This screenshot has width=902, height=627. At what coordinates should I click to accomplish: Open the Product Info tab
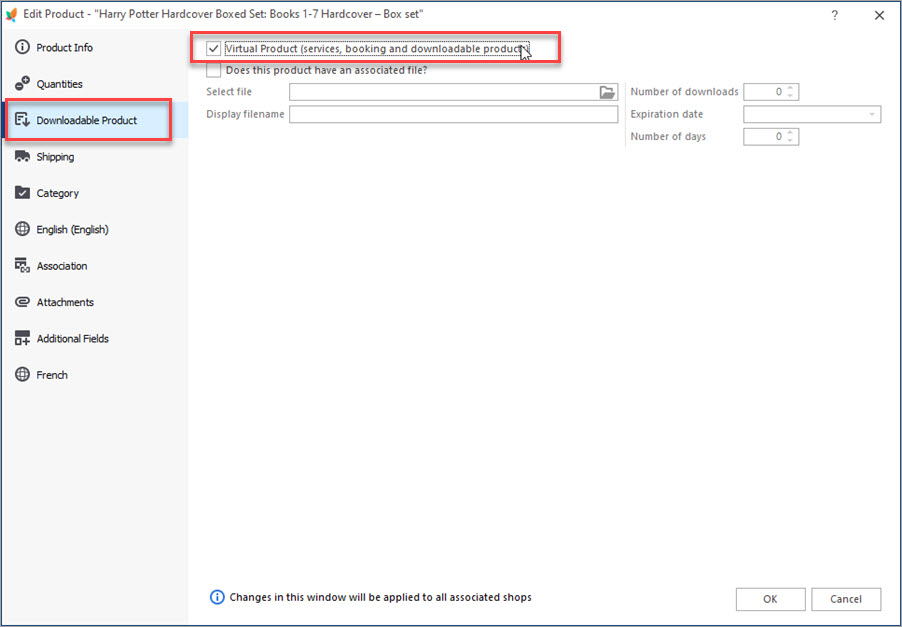tap(94, 47)
